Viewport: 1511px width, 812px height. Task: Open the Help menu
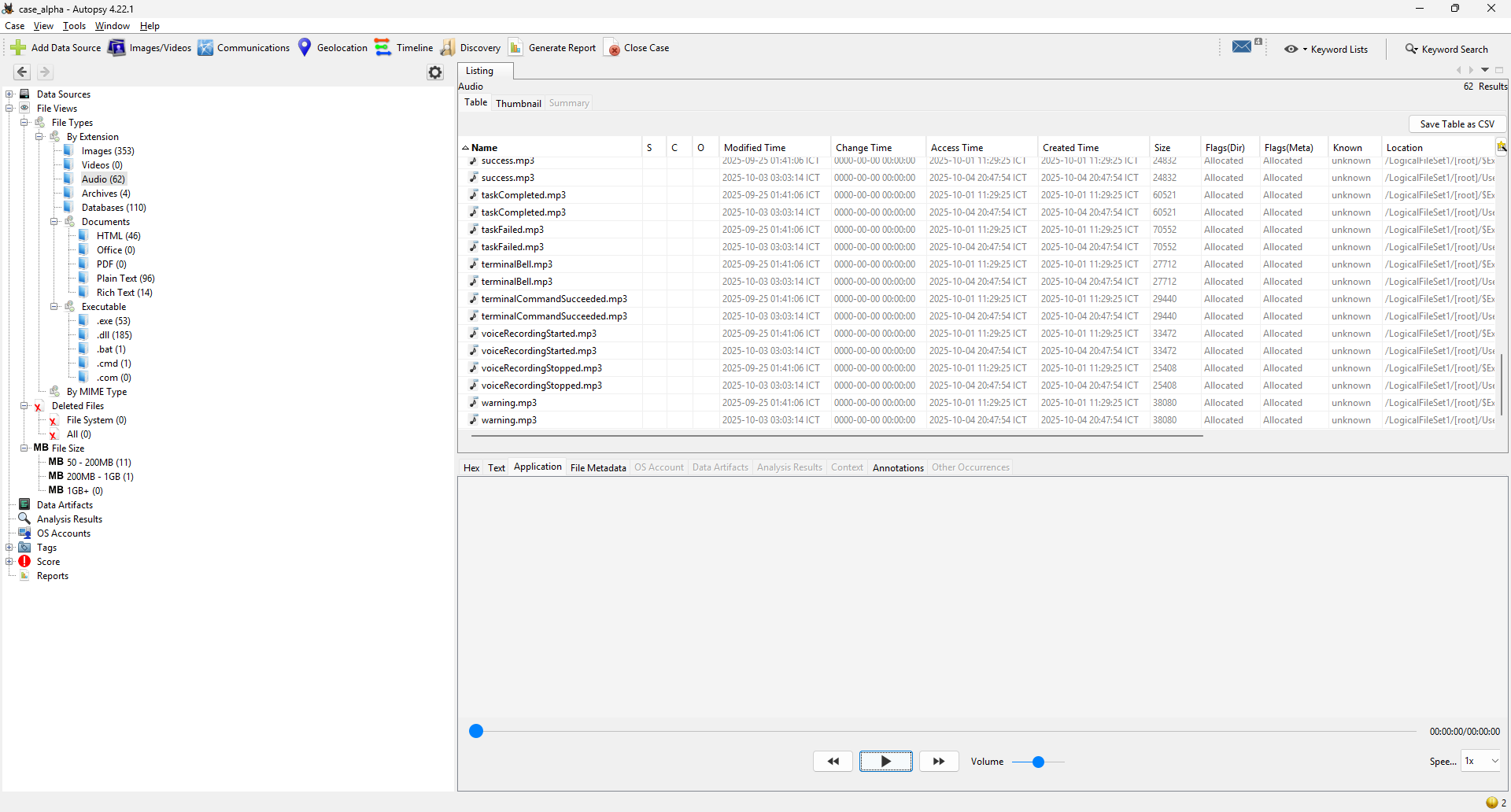(x=150, y=26)
